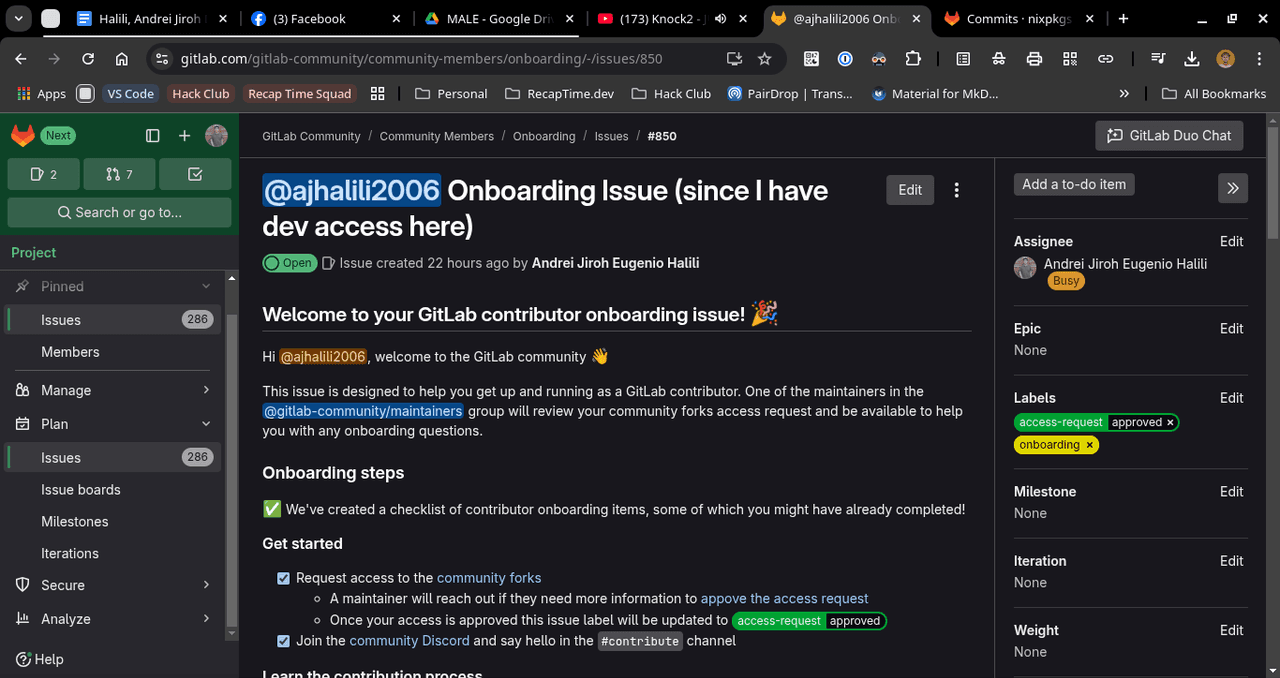Viewport: 1280px width, 678px height.
Task: Open All Bookmarks folder
Action: pos(1214,93)
